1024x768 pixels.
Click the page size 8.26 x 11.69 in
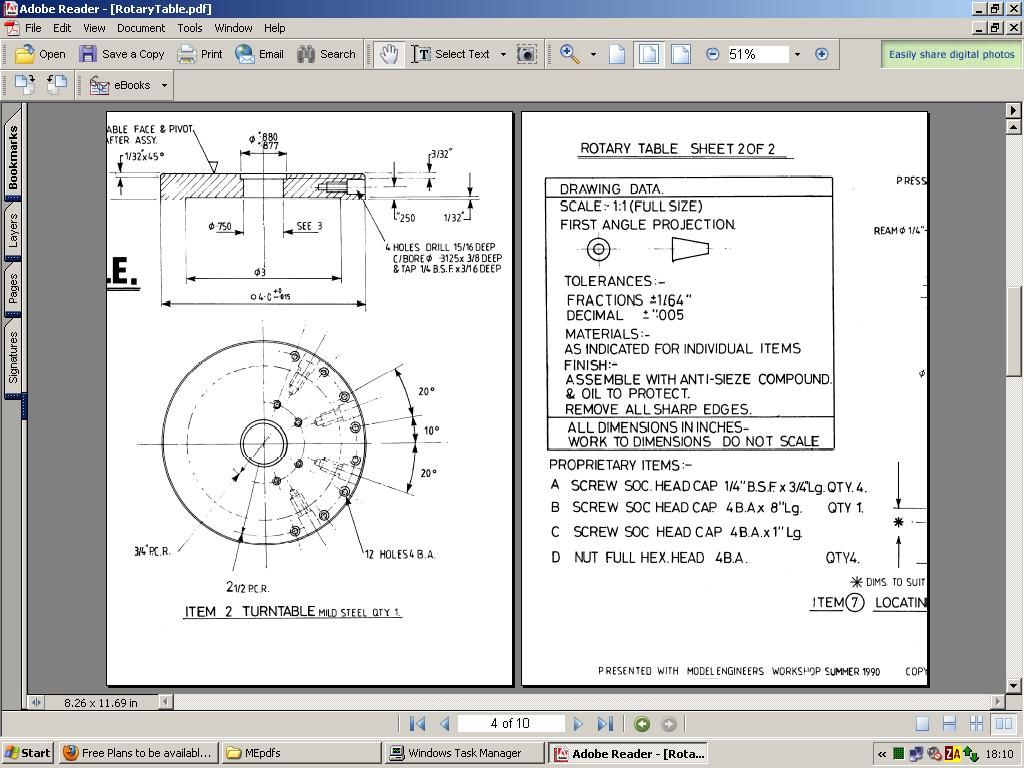(x=101, y=703)
